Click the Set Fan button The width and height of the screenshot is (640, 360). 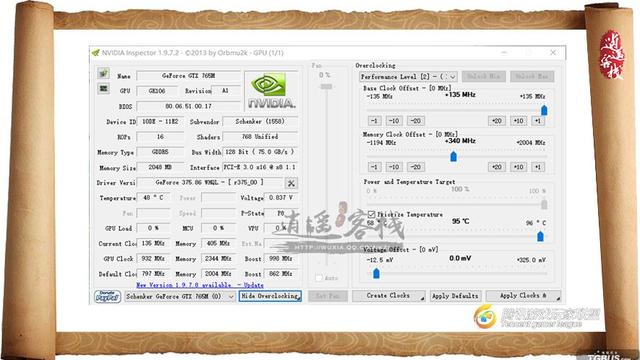click(x=328, y=296)
